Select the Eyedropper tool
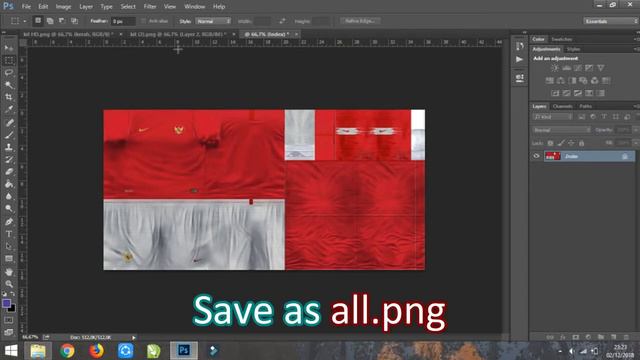 (9, 109)
